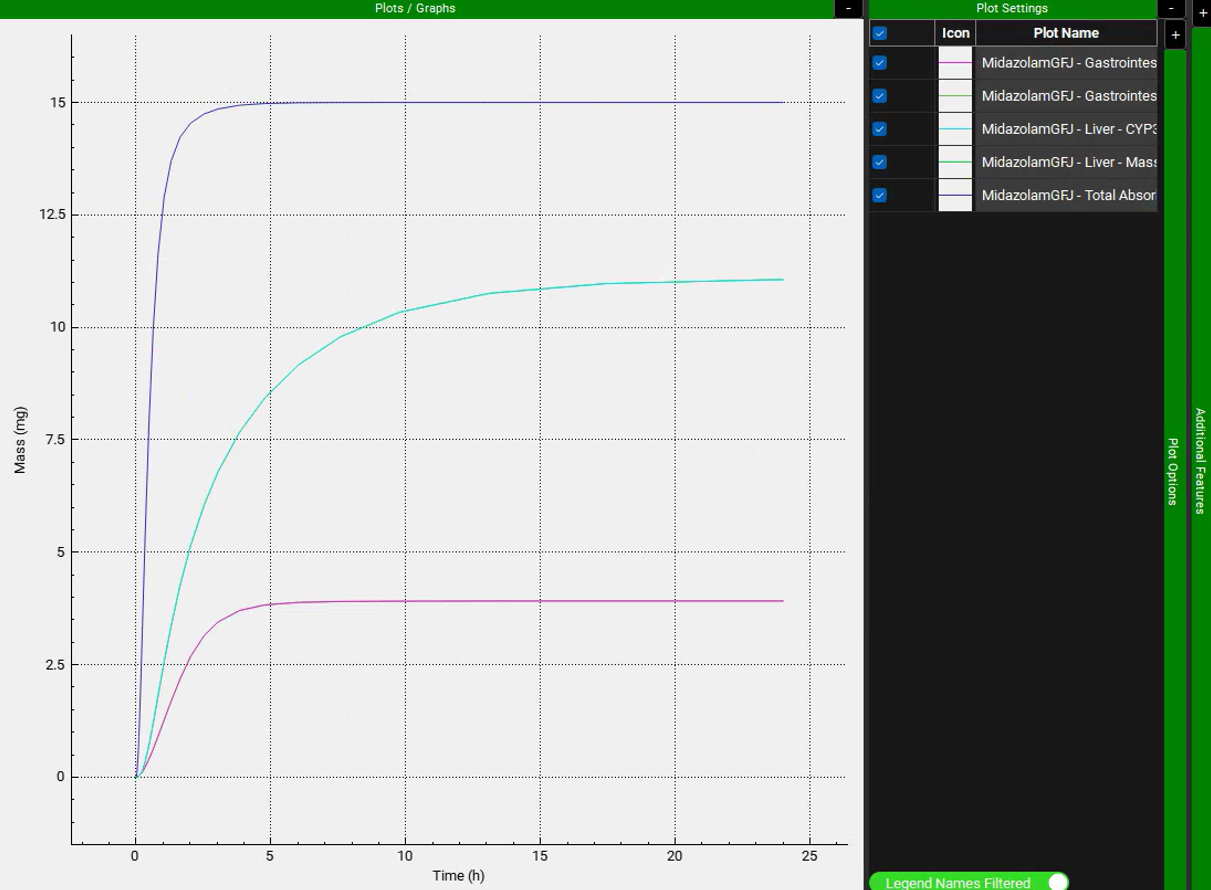Hide the MidazolamGFJ Total Absor plot via checkbox
Image resolution: width=1211 pixels, height=890 pixels.
tap(880, 195)
